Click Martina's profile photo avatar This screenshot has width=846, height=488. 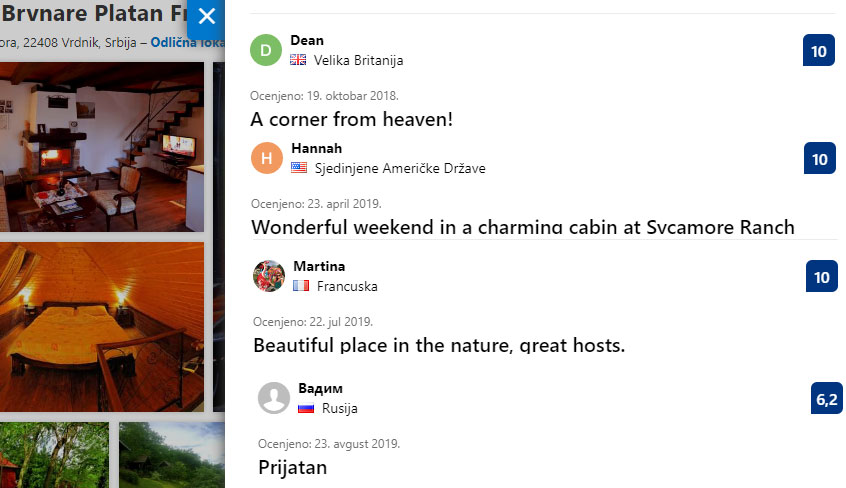(269, 276)
